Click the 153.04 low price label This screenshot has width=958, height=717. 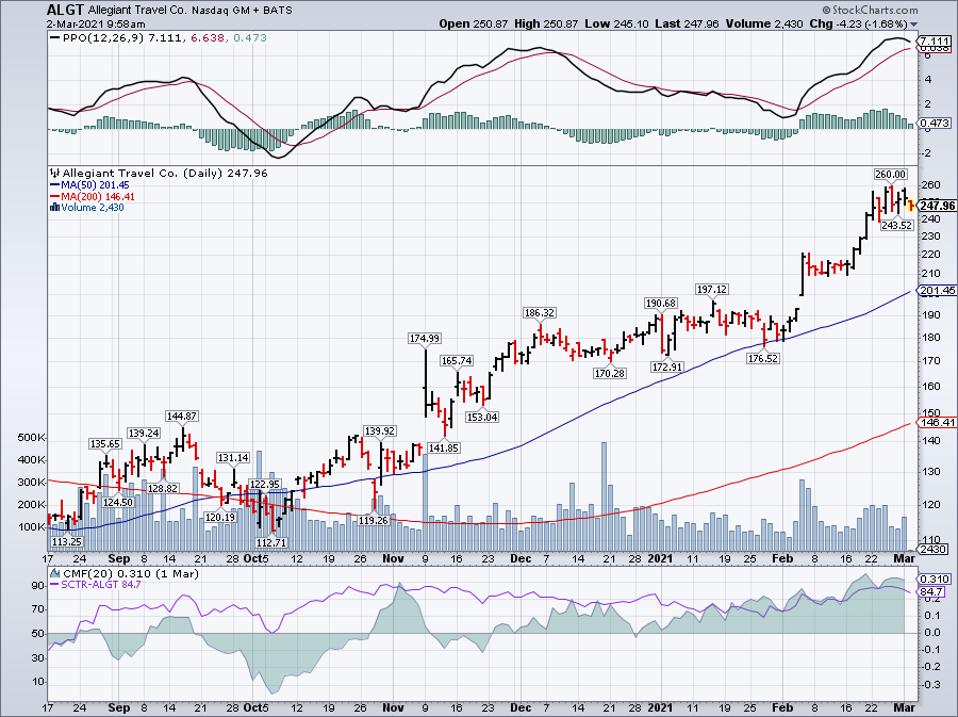pyautogui.click(x=483, y=417)
